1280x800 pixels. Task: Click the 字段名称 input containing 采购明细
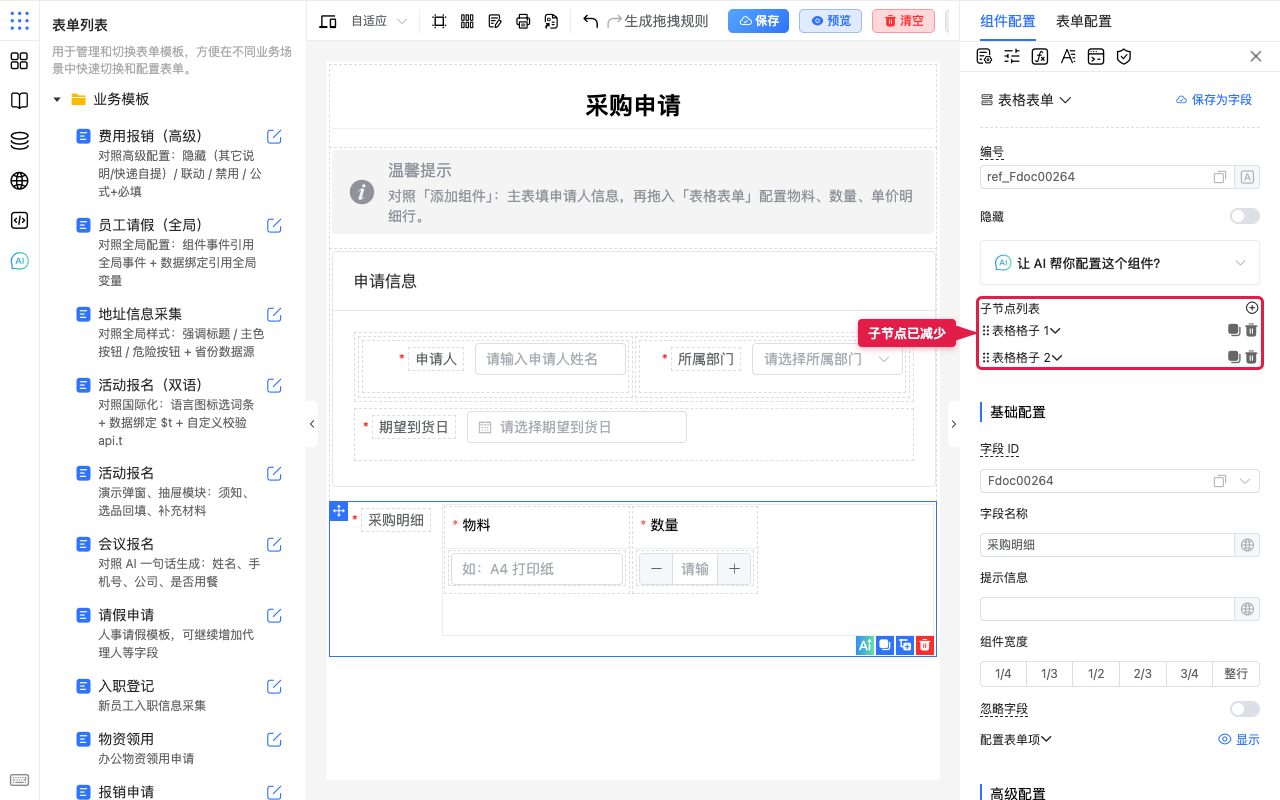click(x=1108, y=545)
